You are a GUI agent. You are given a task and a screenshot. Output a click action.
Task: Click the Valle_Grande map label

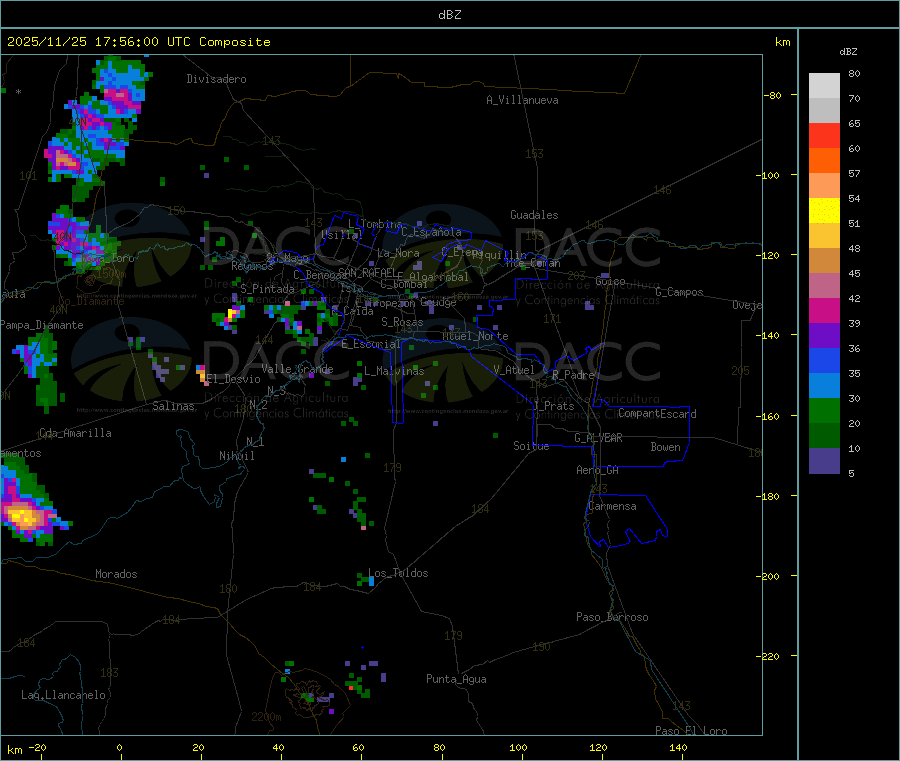click(x=297, y=369)
